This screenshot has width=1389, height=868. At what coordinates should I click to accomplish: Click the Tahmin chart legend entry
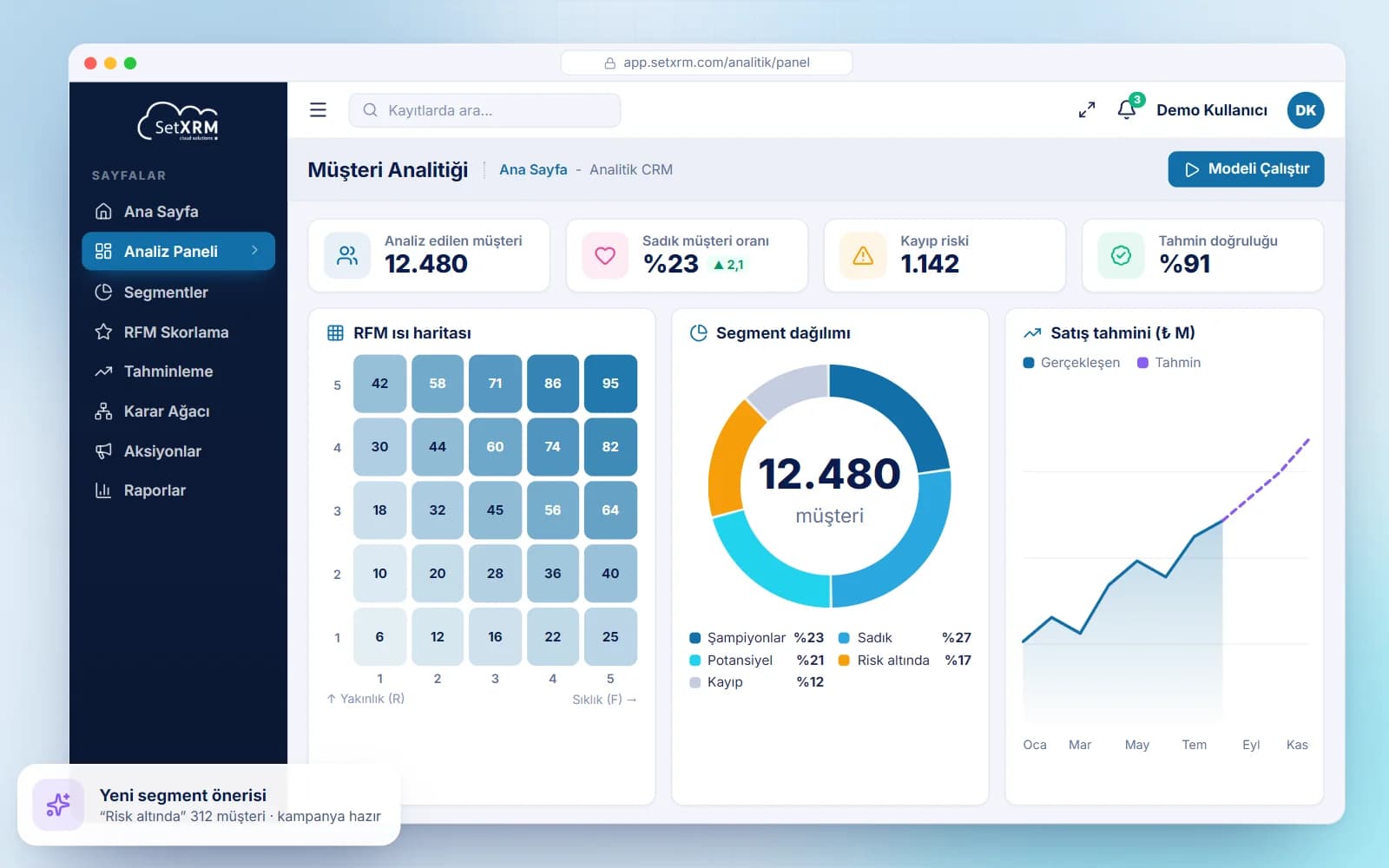(1168, 363)
